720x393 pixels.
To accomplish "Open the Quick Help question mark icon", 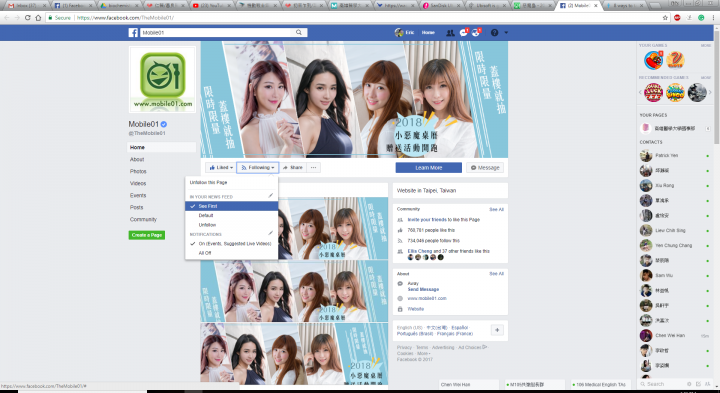I will 494,33.
